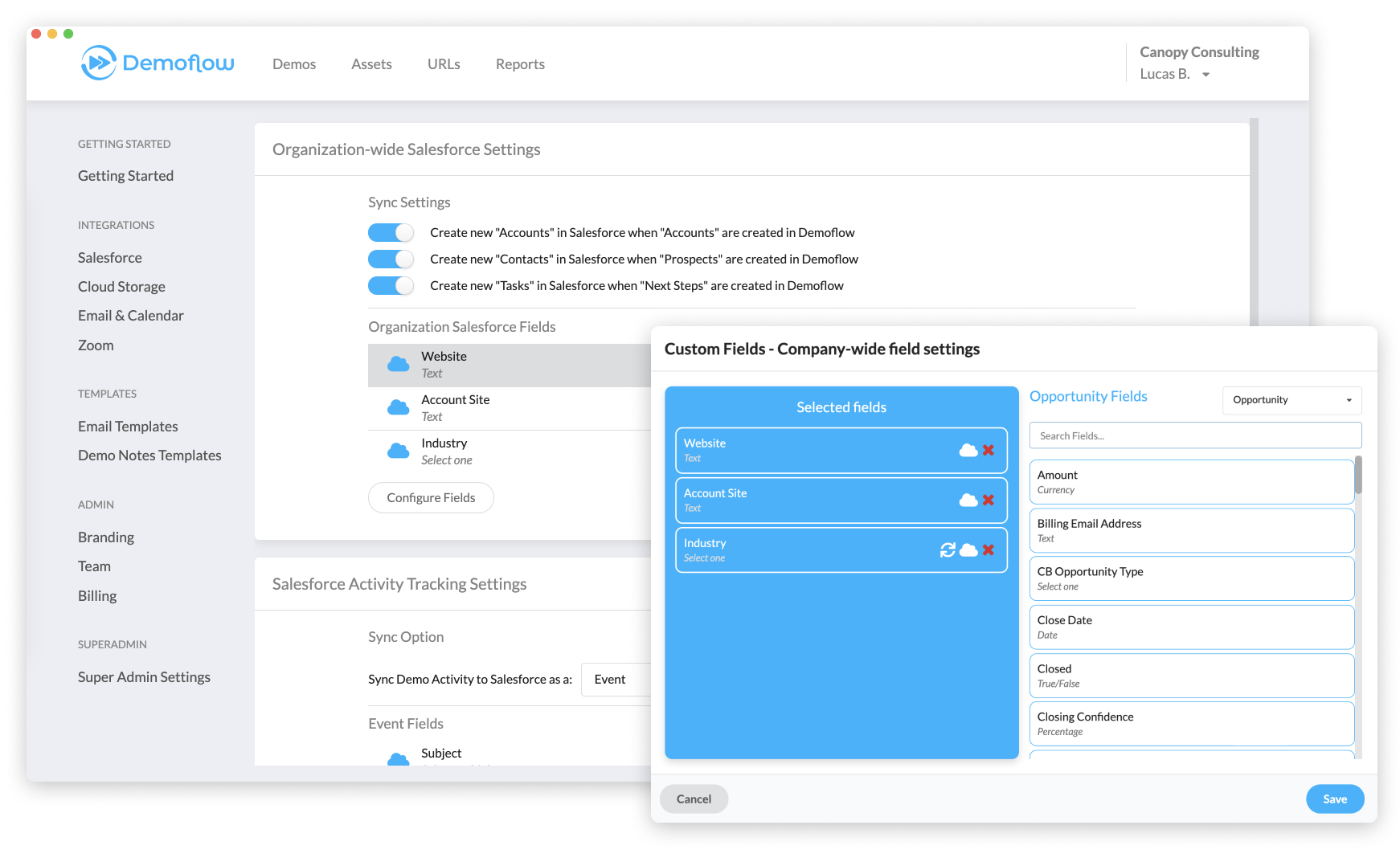Open the Lucas B. user menu arrow
Screen dimensions: 1400x862
click(1206, 75)
